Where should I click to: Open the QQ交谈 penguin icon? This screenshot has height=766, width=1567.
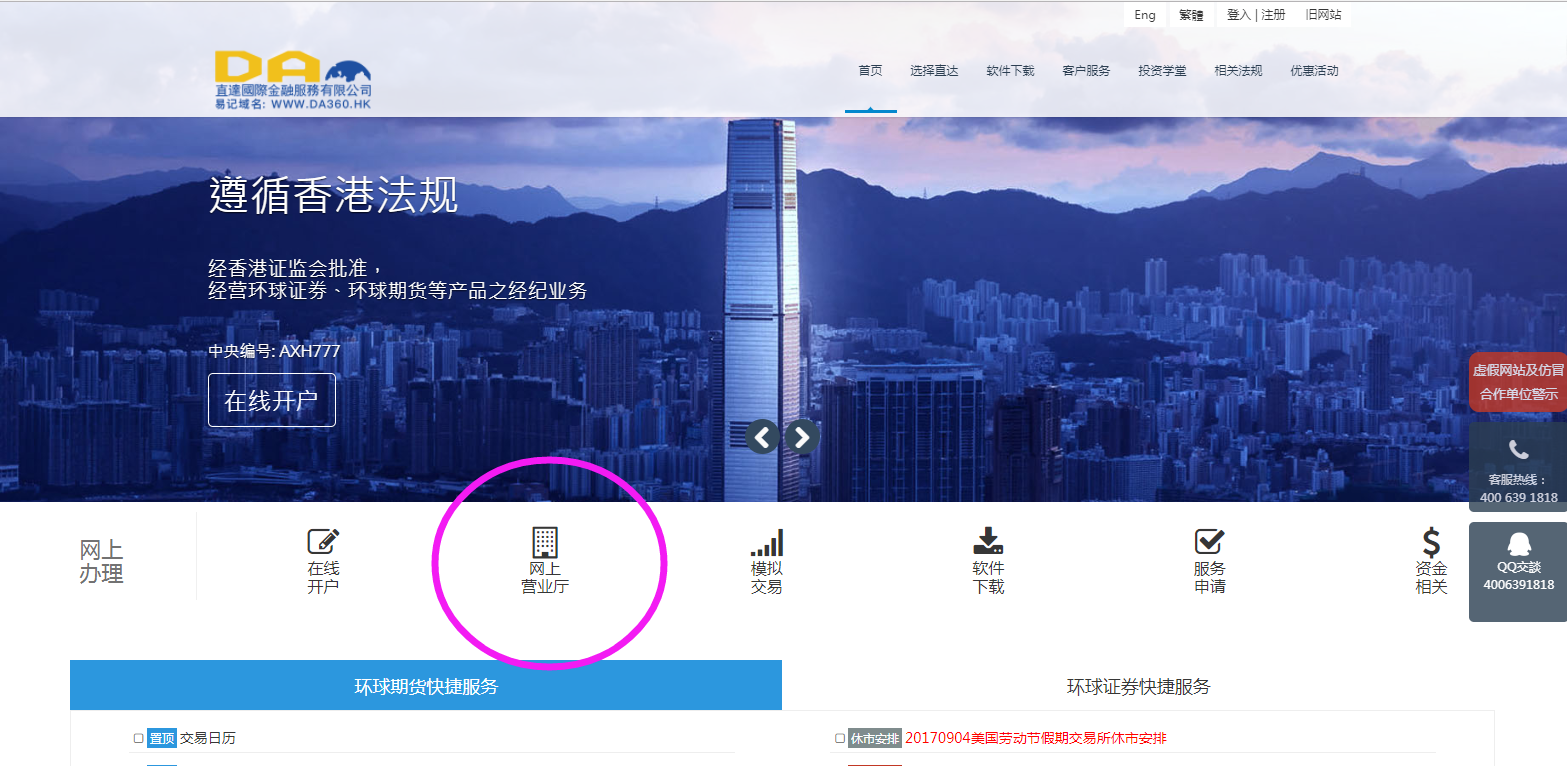click(1518, 544)
